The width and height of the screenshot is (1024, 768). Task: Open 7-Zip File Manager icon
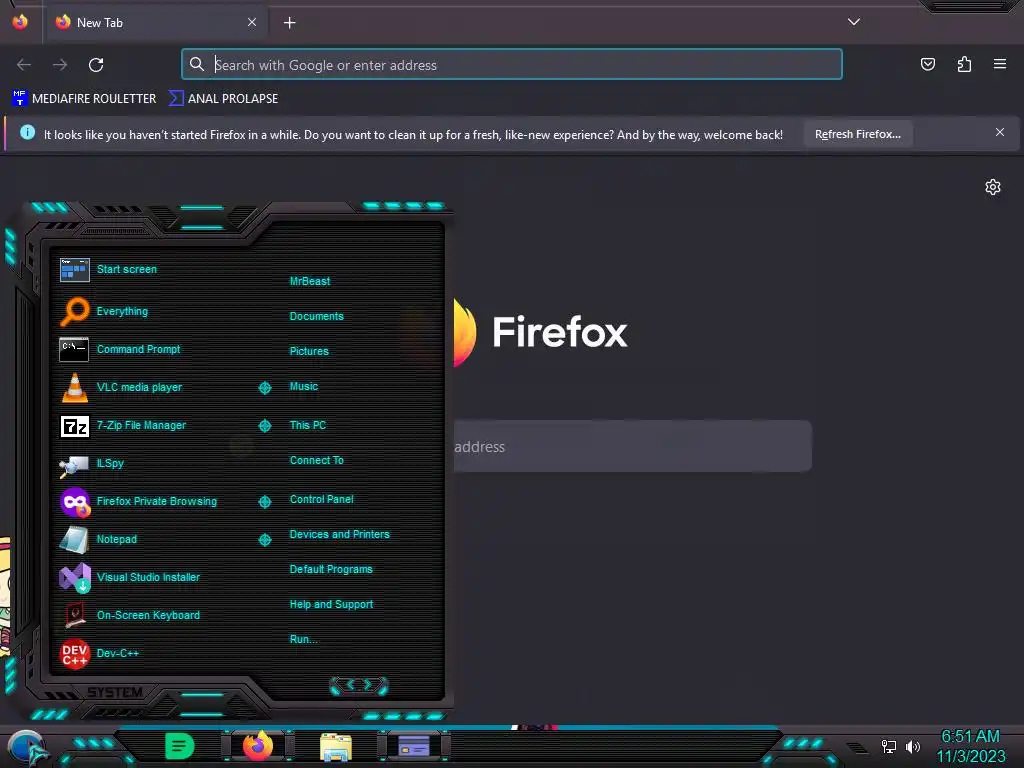pyautogui.click(x=74, y=426)
